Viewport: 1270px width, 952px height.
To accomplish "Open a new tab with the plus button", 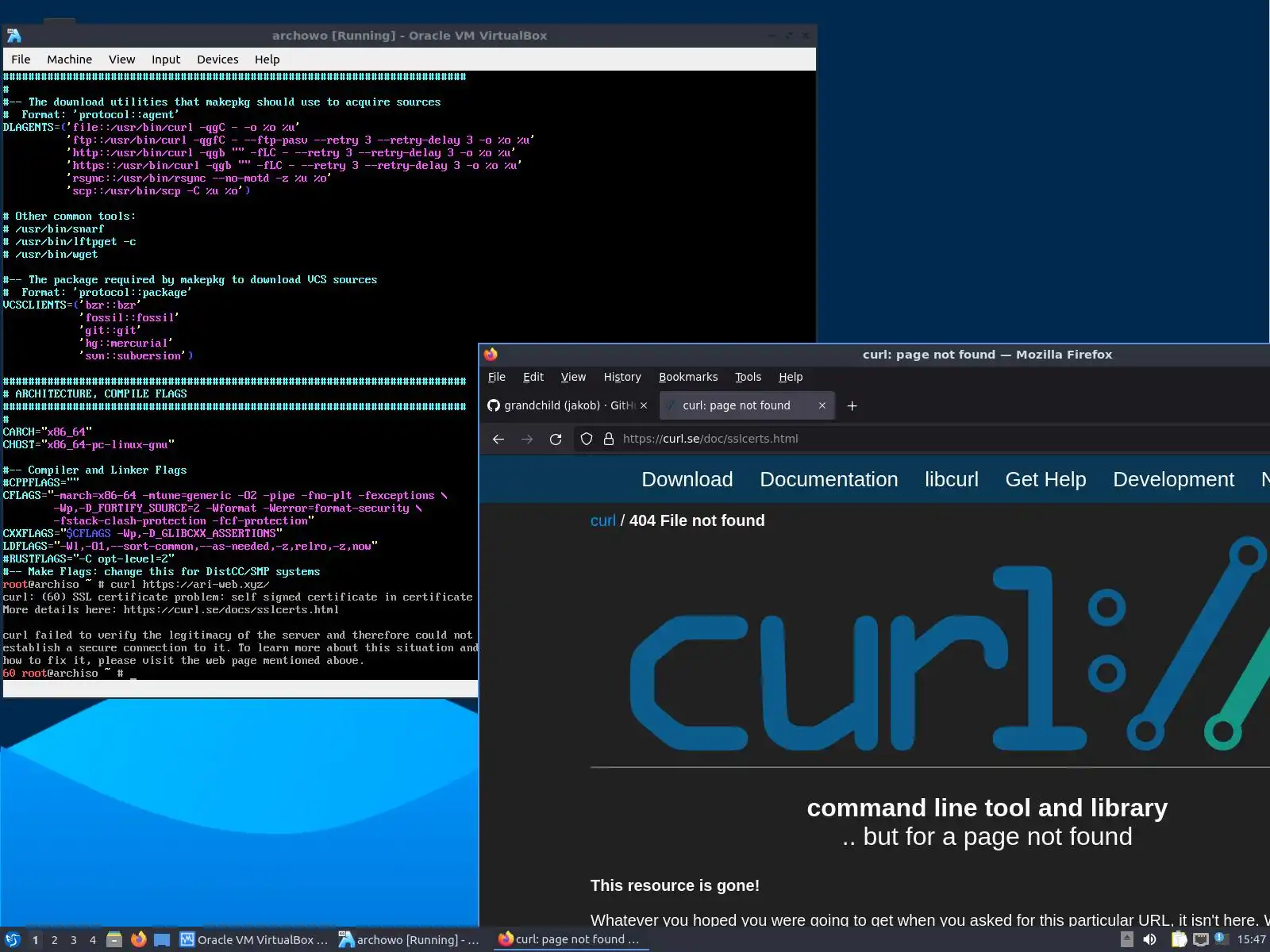I will [852, 405].
